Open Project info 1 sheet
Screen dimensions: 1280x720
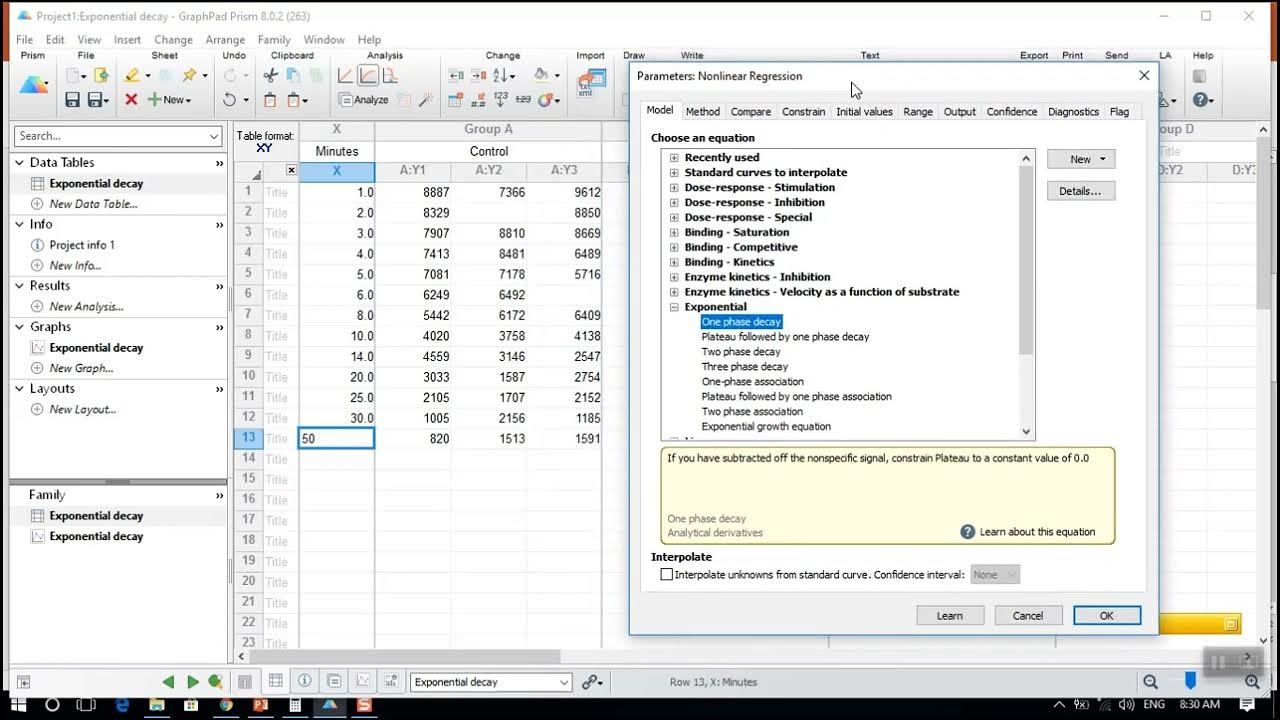point(82,245)
